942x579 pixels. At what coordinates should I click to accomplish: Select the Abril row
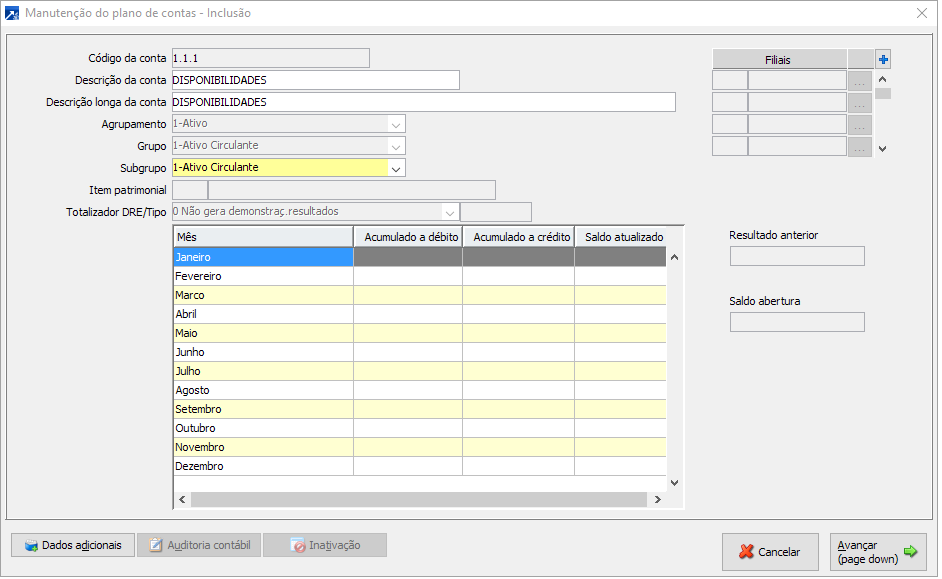click(x=420, y=314)
